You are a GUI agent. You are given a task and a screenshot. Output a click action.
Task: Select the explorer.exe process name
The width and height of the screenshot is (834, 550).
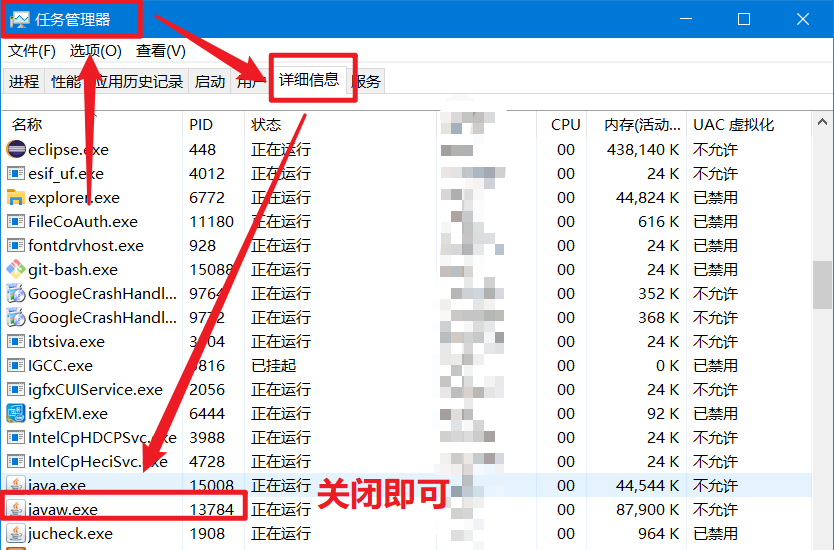(x=74, y=197)
